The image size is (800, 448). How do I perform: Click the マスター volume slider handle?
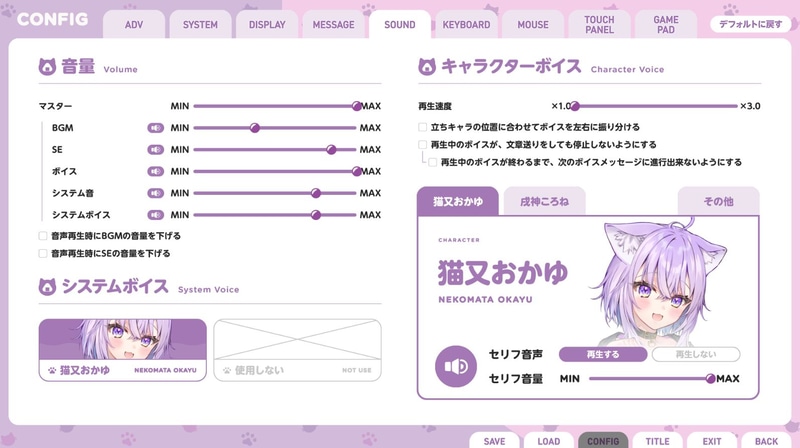click(x=357, y=106)
